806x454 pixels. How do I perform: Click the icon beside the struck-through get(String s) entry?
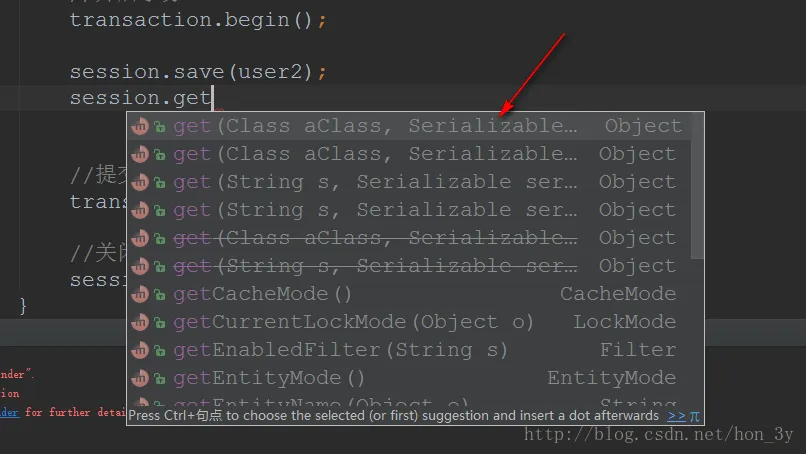tap(140, 266)
